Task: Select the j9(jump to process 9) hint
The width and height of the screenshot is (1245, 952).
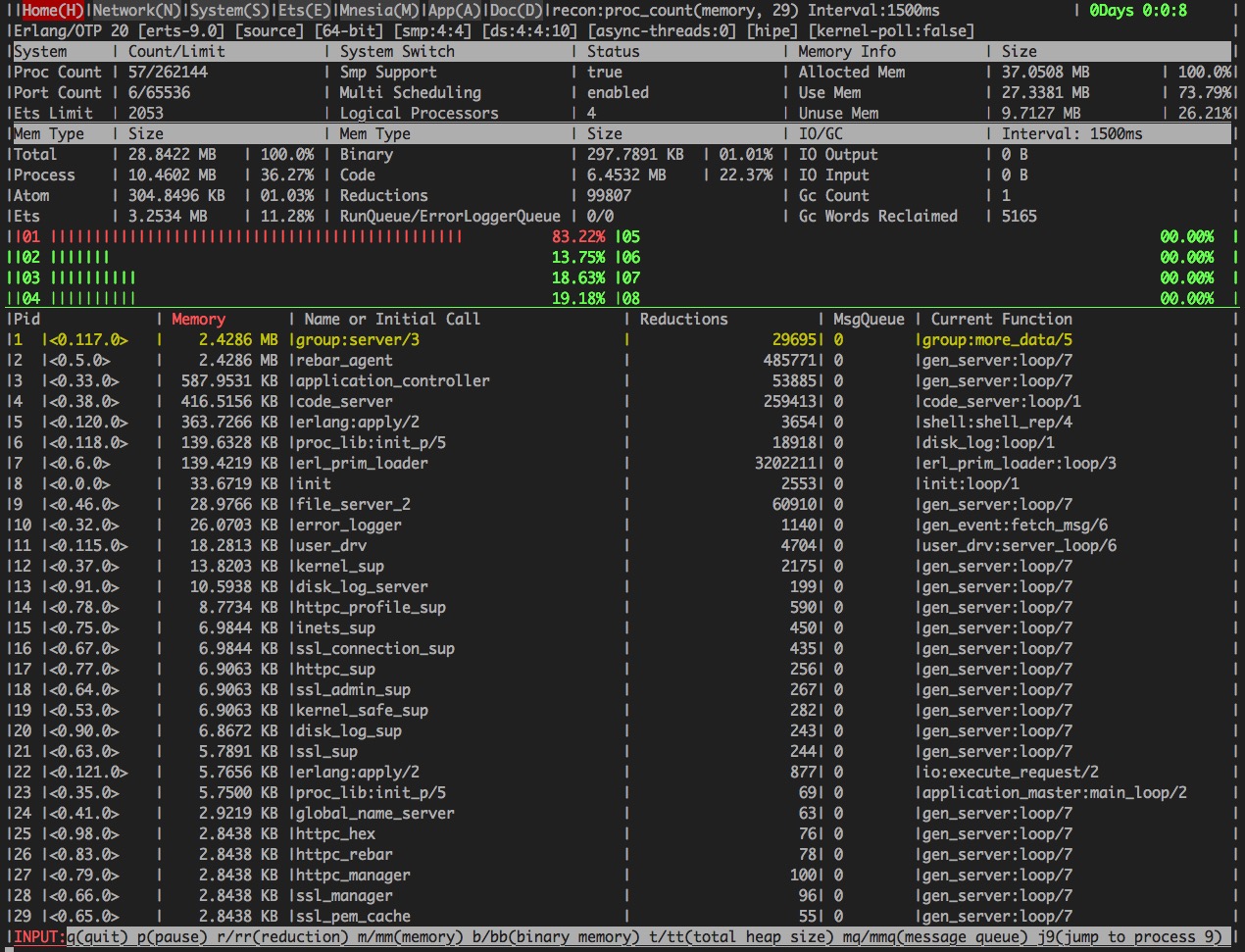Action: [1130, 936]
